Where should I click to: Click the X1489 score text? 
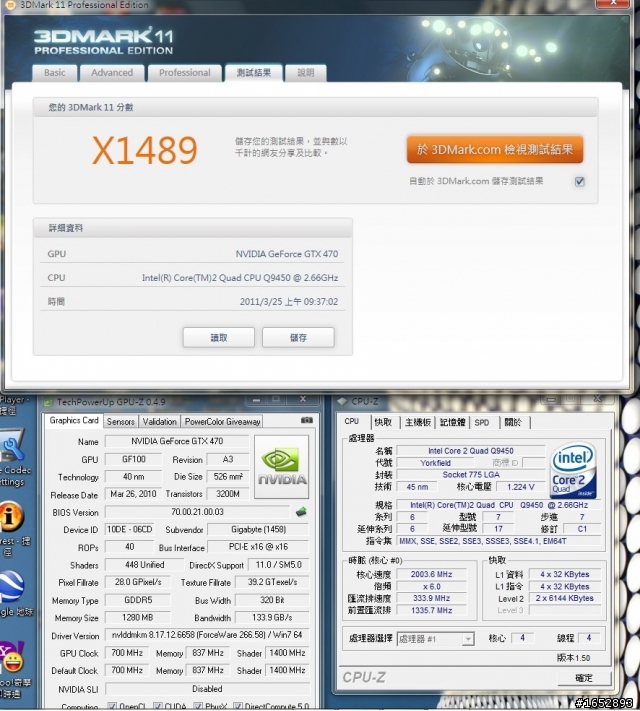145,150
